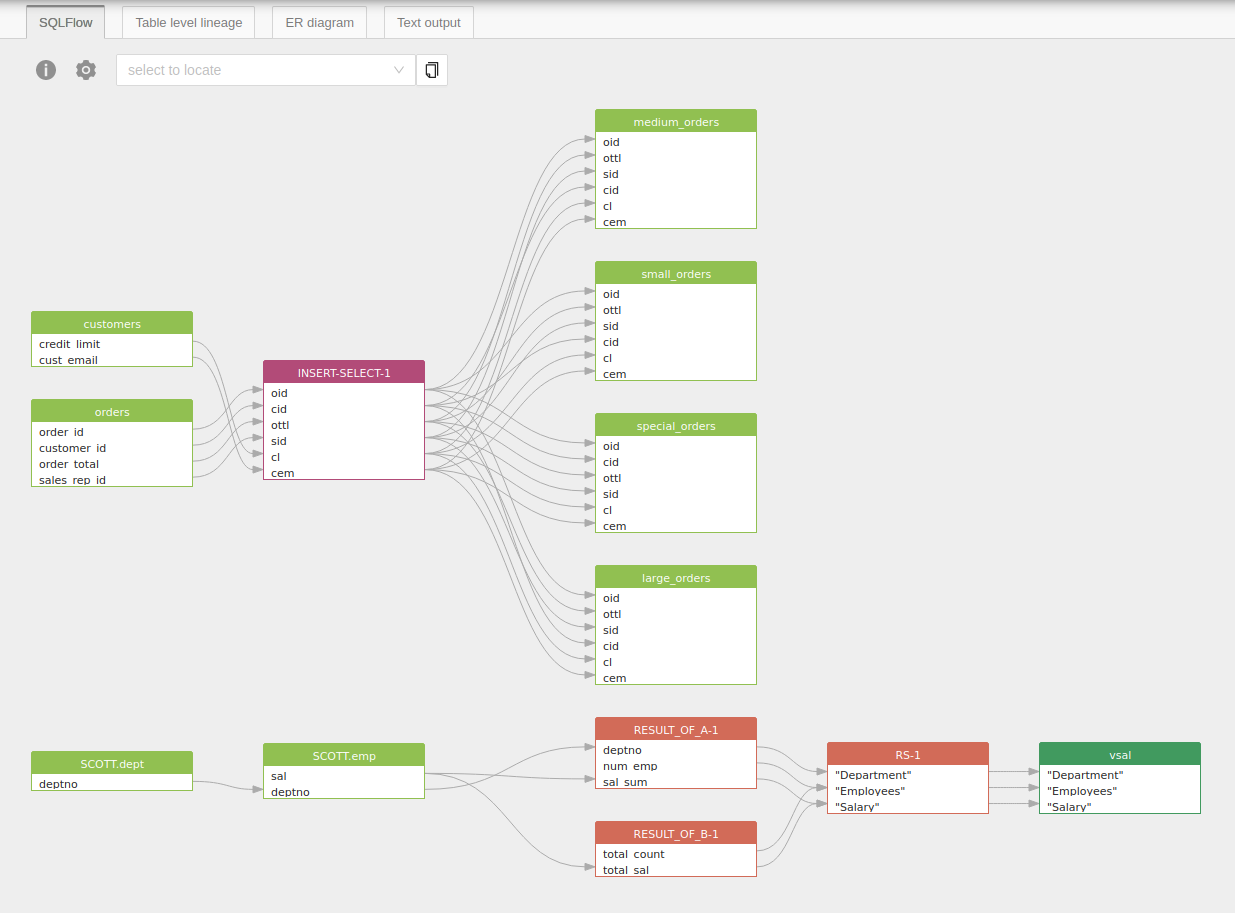Click the copy icon beside locate box
The width and height of the screenshot is (1235, 913).
coord(432,70)
